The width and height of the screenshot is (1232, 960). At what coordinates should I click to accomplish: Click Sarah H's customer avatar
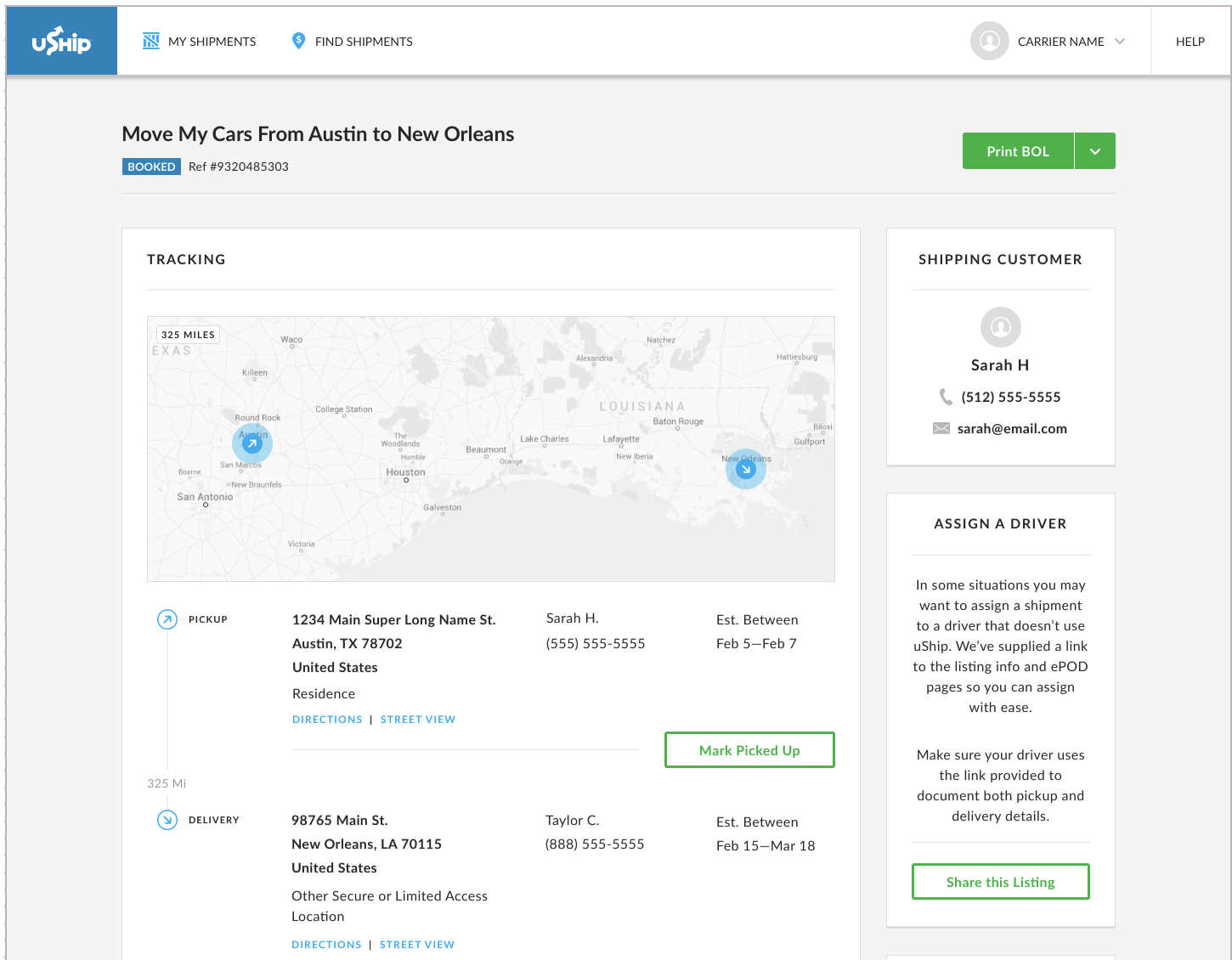point(1000,326)
